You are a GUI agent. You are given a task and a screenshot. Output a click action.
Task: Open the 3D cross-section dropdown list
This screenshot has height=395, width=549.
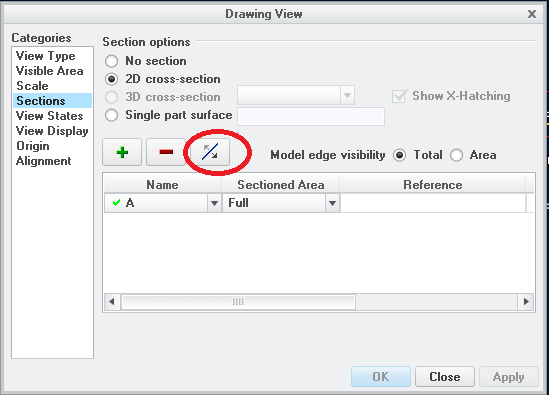coord(347,95)
